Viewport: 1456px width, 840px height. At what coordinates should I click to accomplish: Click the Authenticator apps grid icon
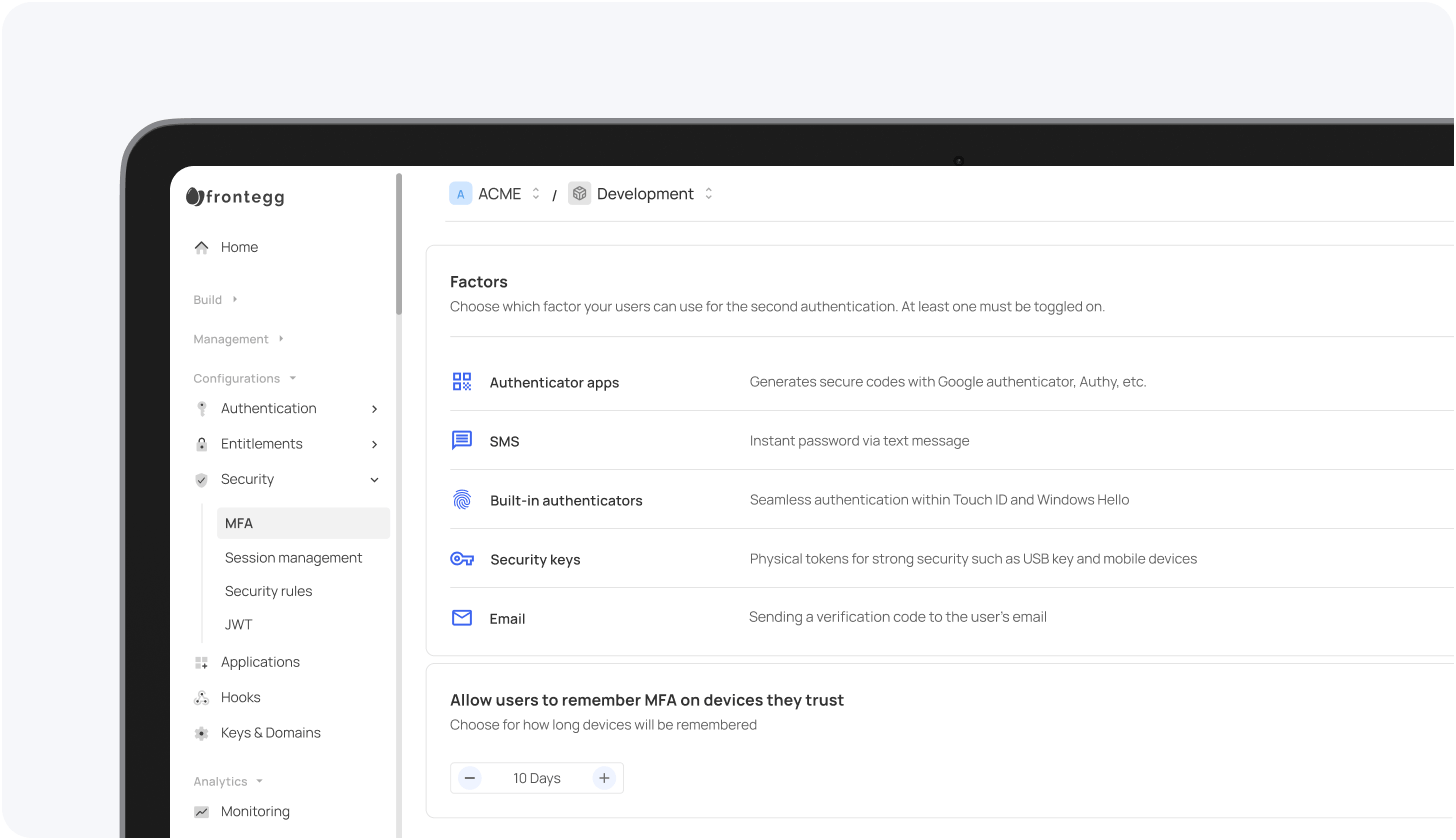pyautogui.click(x=461, y=381)
